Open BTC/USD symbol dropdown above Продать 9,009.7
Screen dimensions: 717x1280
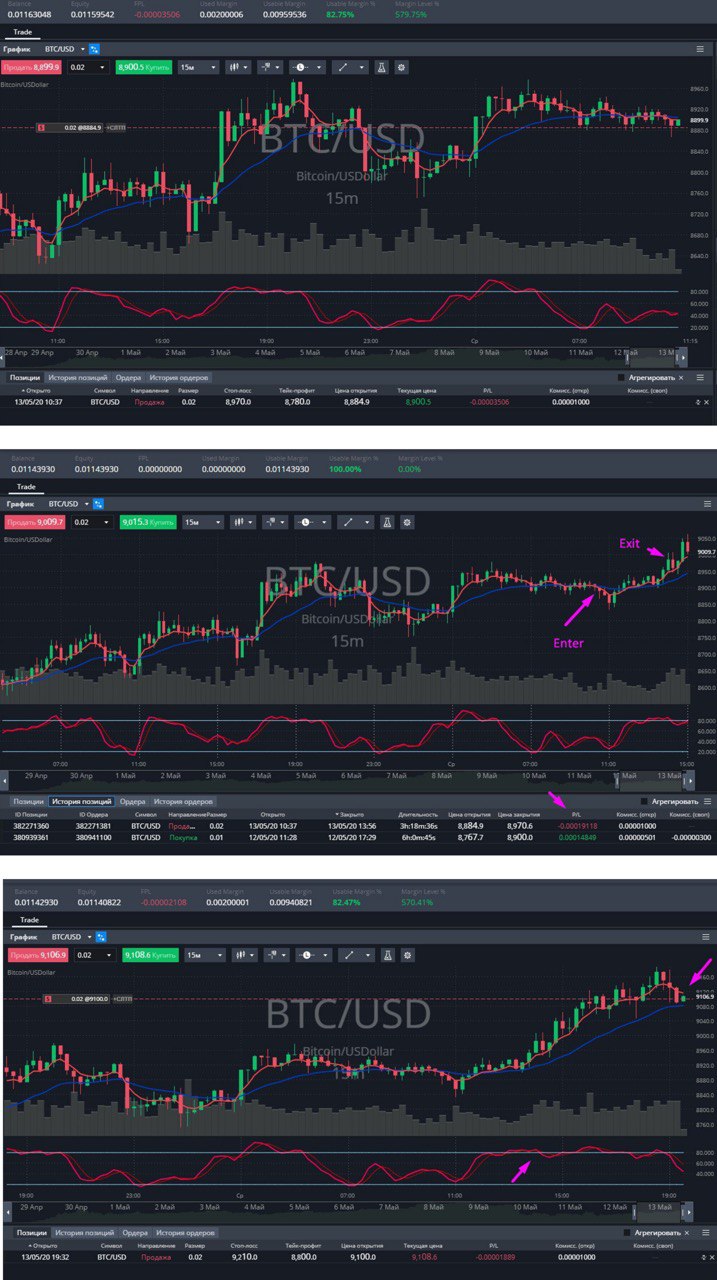[x=70, y=503]
